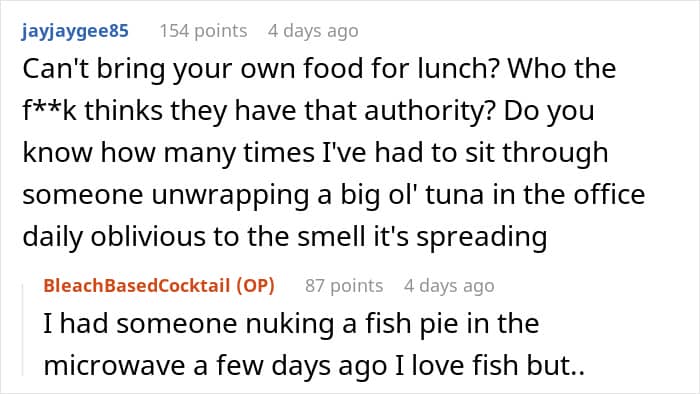
Task: Click the reply line starting with "microwave"
Action: click(314, 366)
